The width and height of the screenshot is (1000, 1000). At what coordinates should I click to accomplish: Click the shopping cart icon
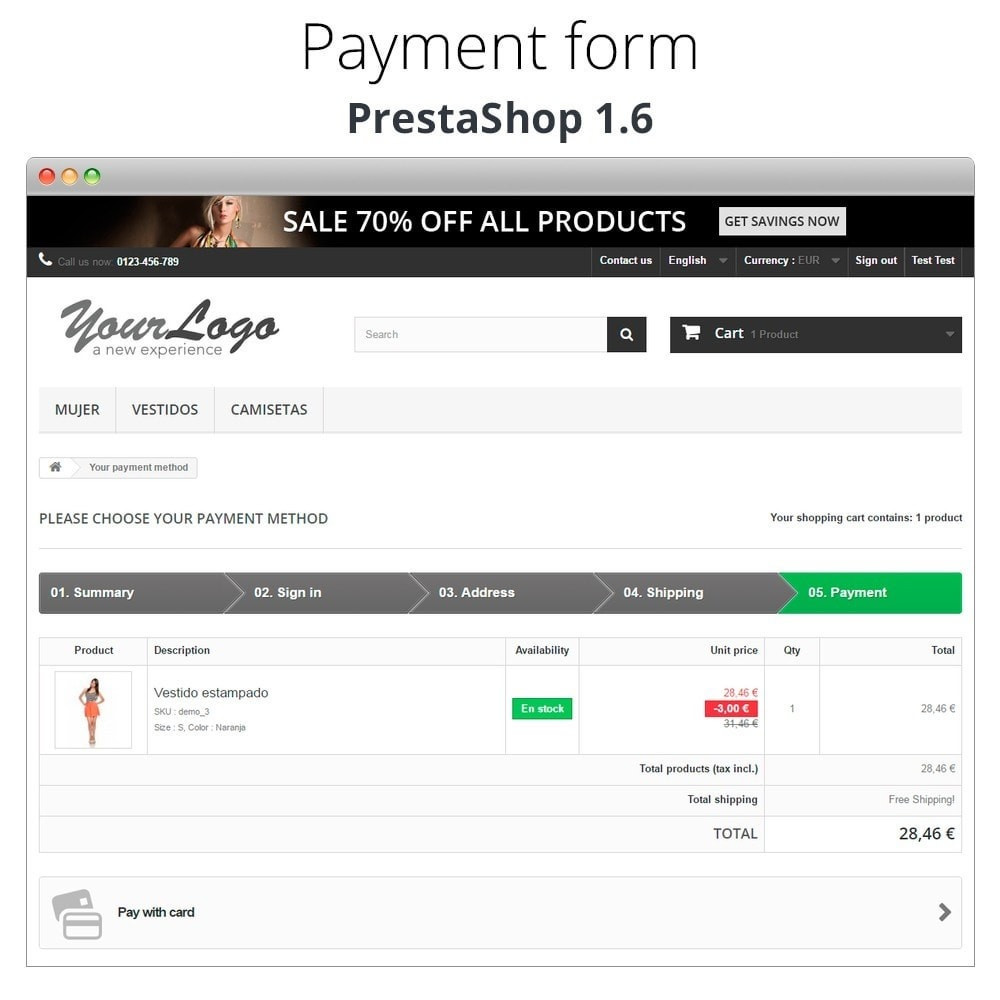[691, 333]
